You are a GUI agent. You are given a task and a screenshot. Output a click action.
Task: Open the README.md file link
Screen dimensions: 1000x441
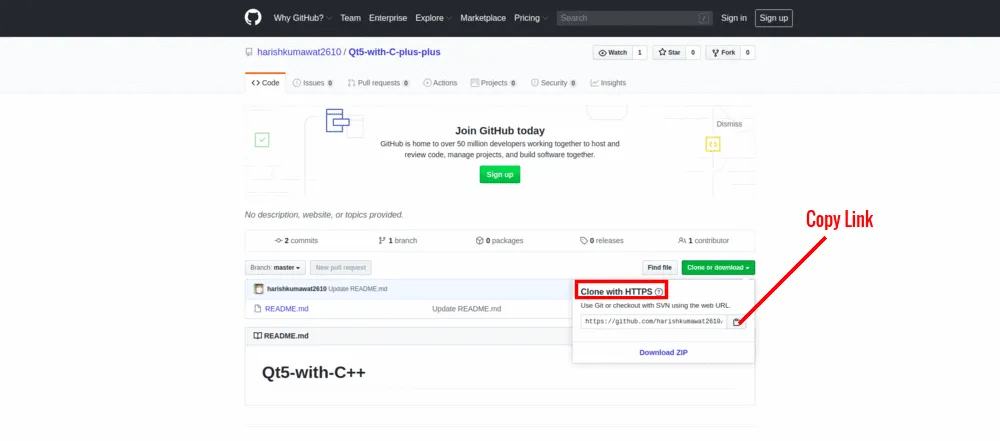pyautogui.click(x=287, y=309)
